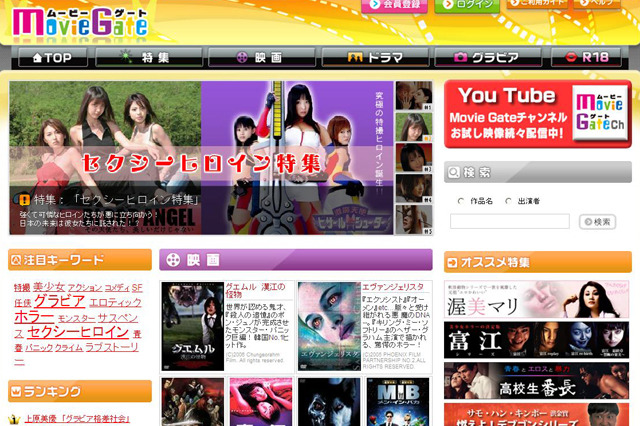Open the TOP home tab

click(x=48, y=58)
